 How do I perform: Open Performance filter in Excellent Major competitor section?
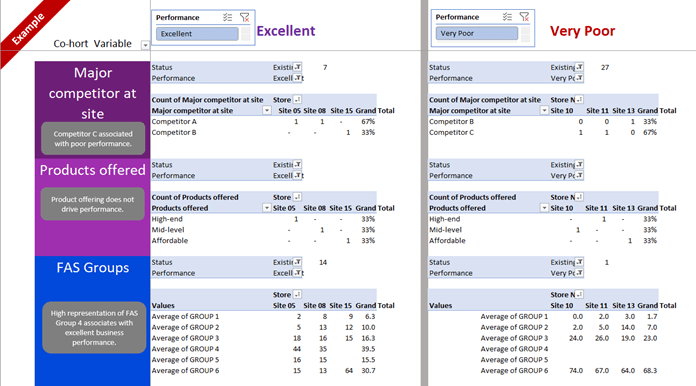(298, 78)
